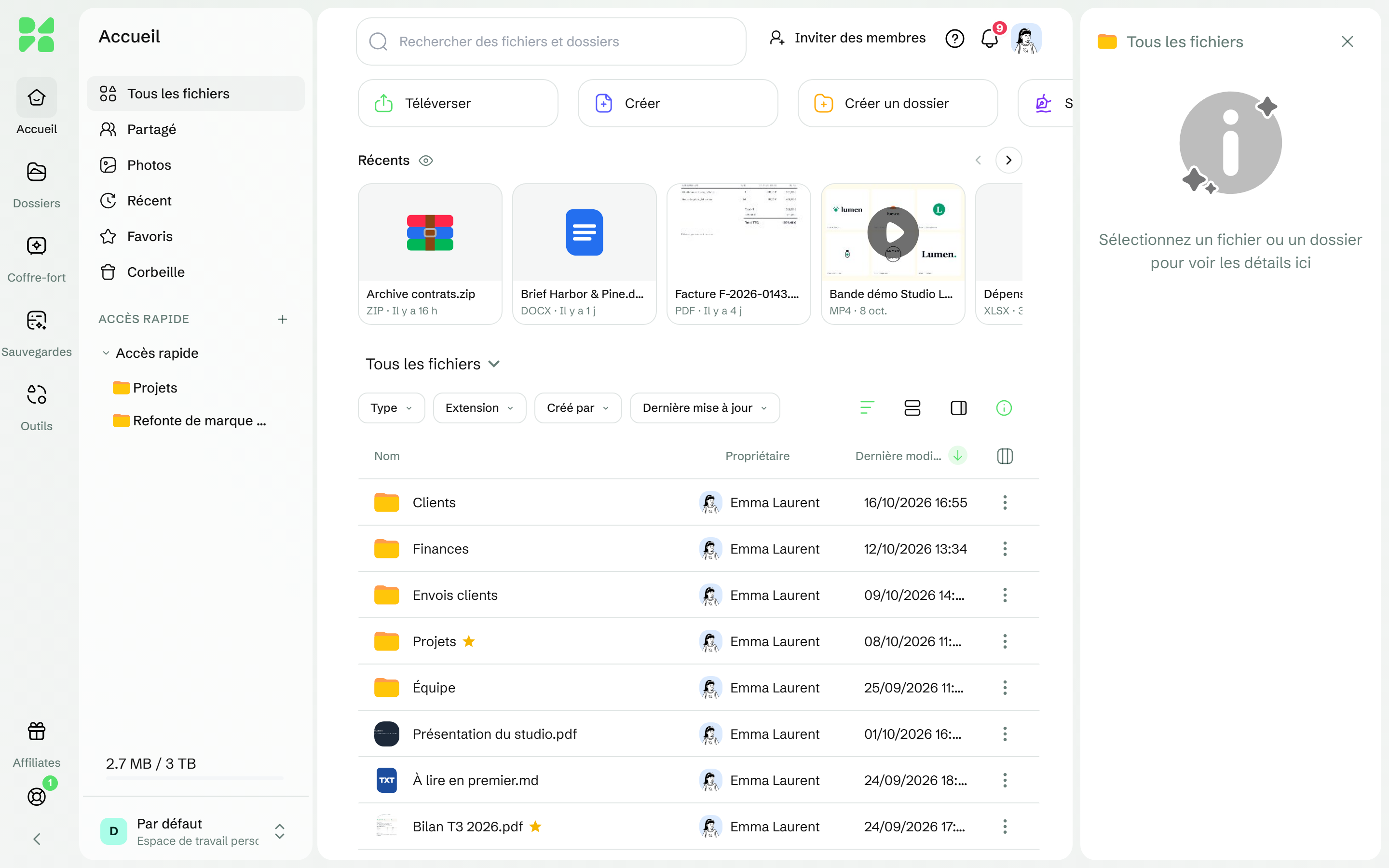Play the Bande démo Studio video thumbnail
The width and height of the screenshot is (1389, 868).
(893, 232)
